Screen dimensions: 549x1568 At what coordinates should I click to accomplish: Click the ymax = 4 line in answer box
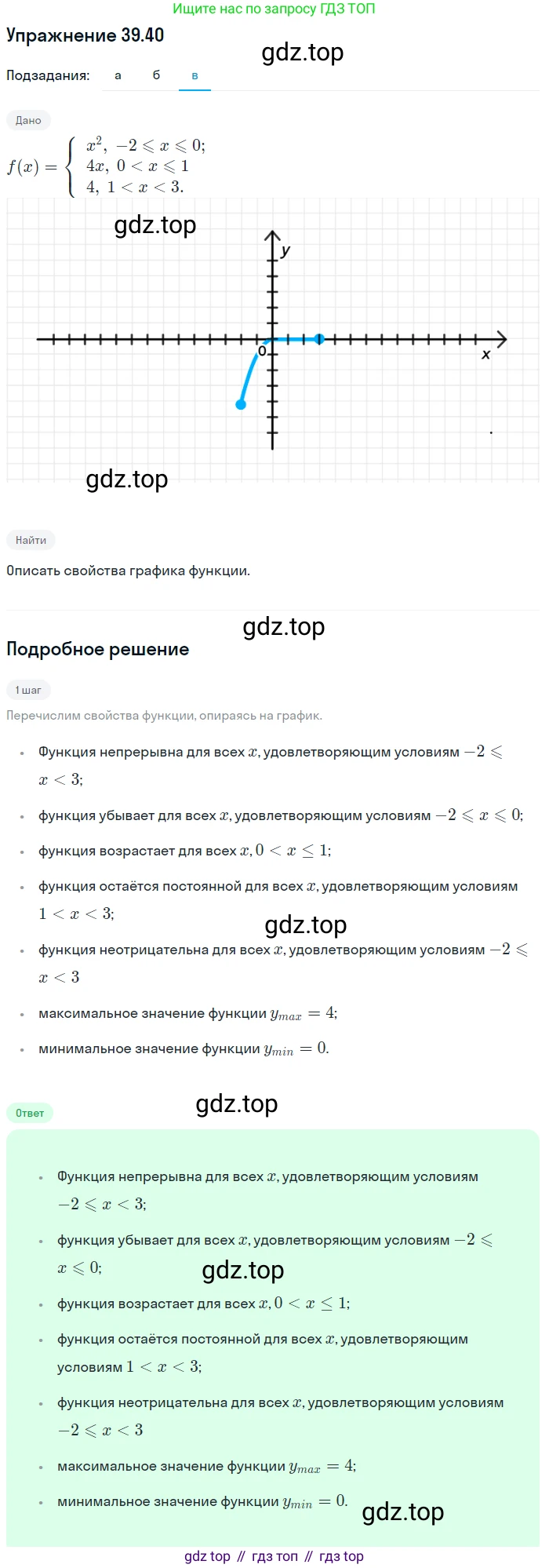(206, 1466)
